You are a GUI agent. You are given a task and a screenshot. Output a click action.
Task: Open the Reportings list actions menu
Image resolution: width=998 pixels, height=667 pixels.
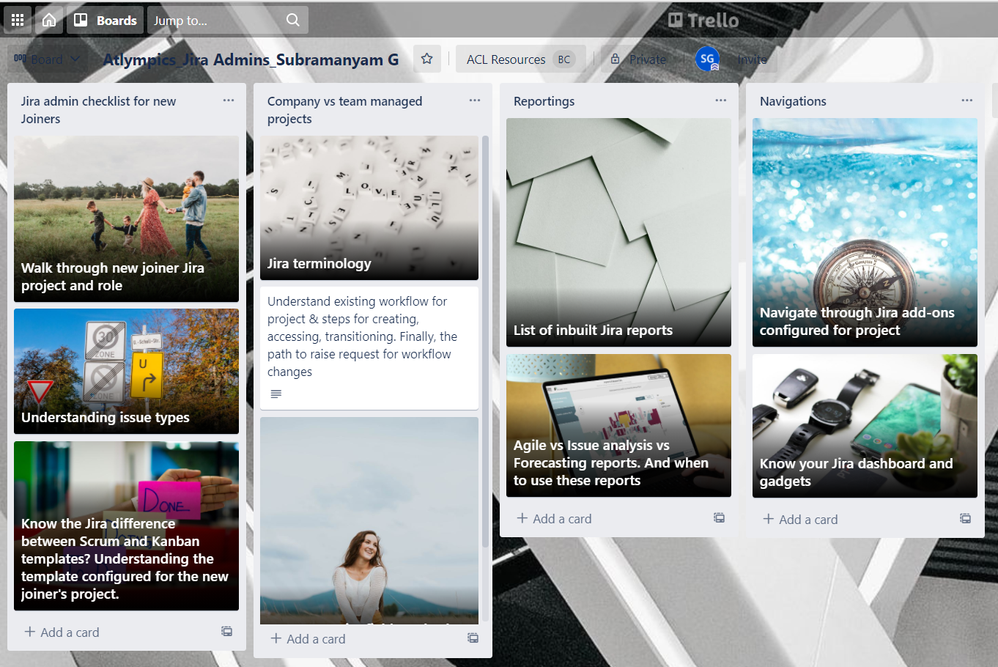coord(720,101)
